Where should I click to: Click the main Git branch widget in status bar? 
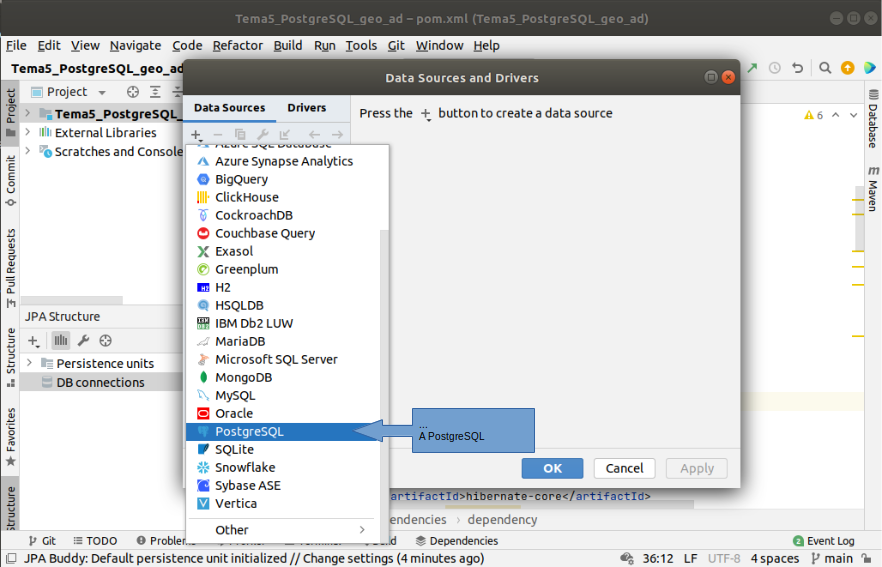coord(832,559)
